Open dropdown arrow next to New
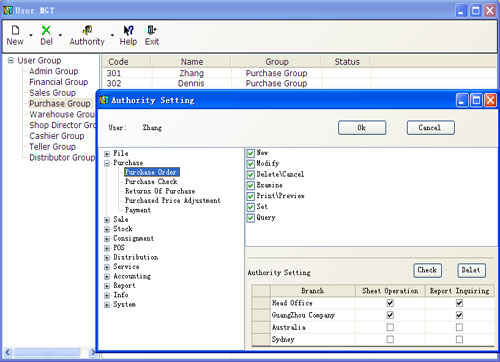 click(x=31, y=35)
